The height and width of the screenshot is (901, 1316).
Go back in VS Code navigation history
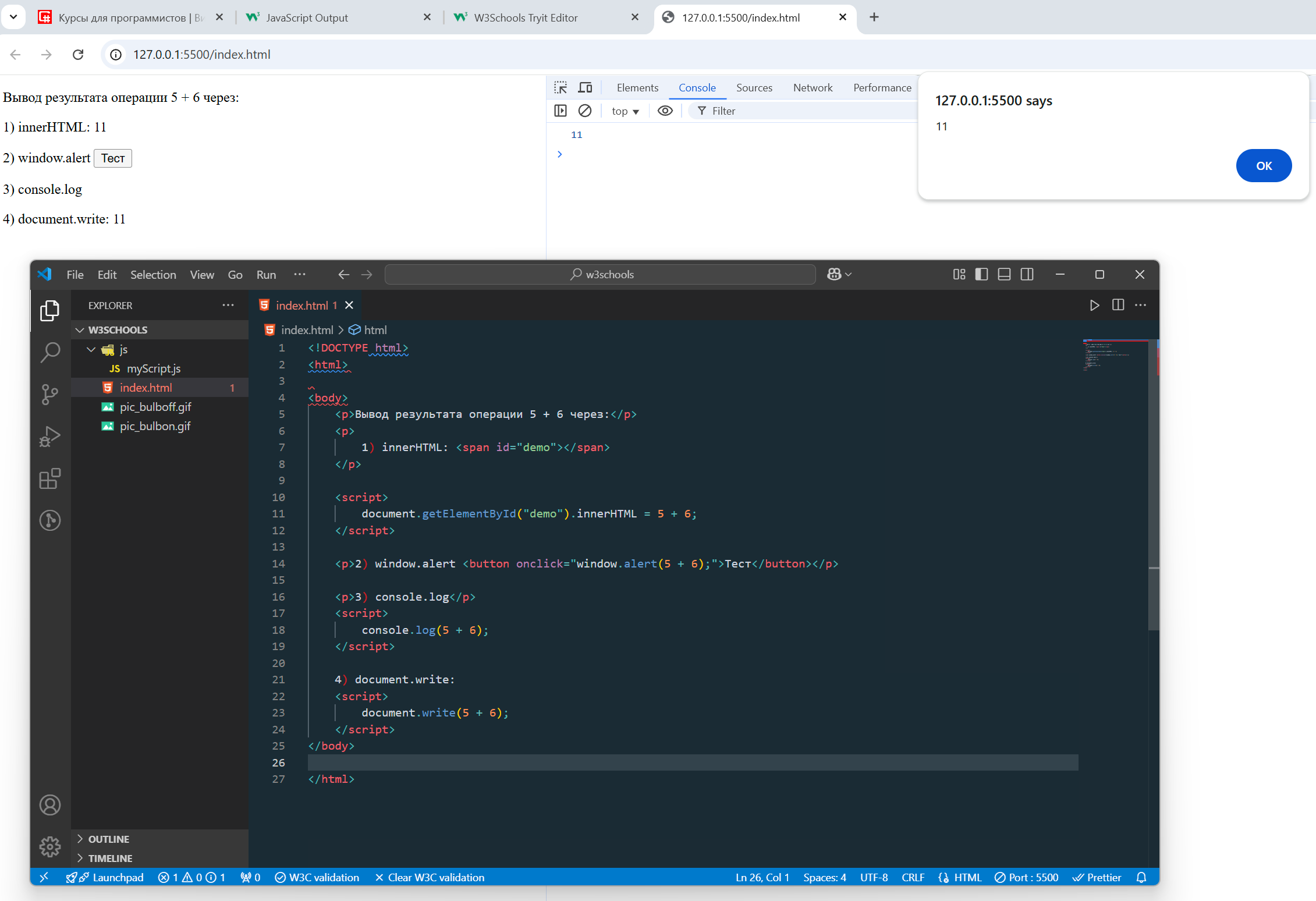pyautogui.click(x=343, y=274)
